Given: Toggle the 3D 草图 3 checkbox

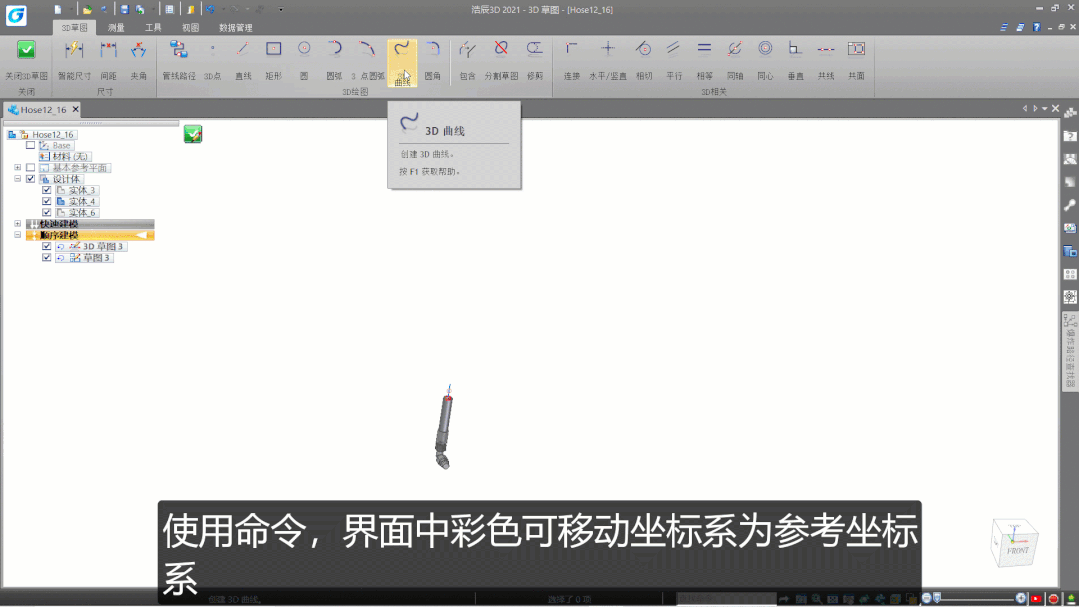Looking at the screenshot, I should pos(47,246).
